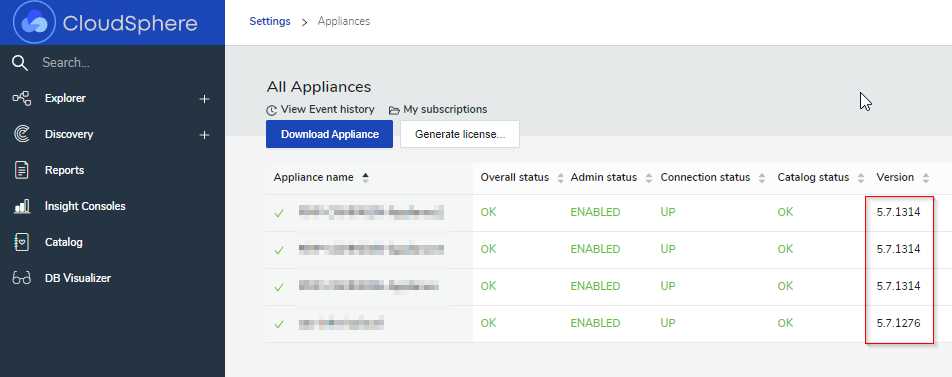Click the Generate license button
Viewport: 952px width, 377px height.
pyautogui.click(x=460, y=134)
